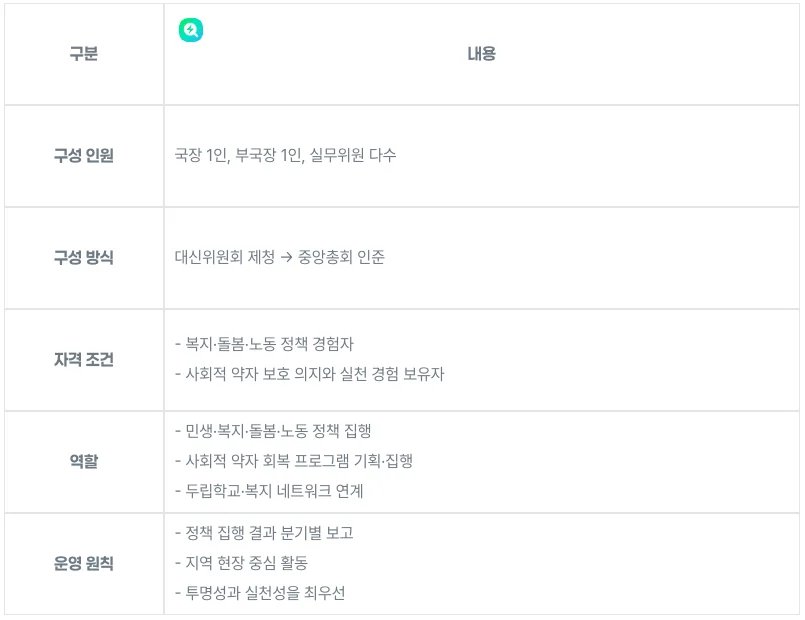
Task: Click the green search icon above the table
Action: pos(190,31)
